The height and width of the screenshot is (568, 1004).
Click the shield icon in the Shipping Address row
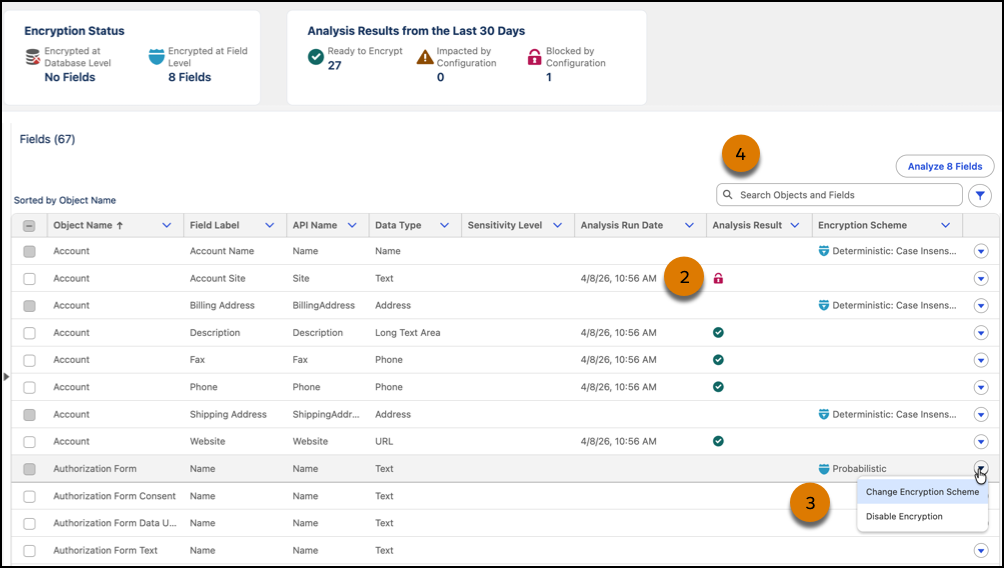824,414
